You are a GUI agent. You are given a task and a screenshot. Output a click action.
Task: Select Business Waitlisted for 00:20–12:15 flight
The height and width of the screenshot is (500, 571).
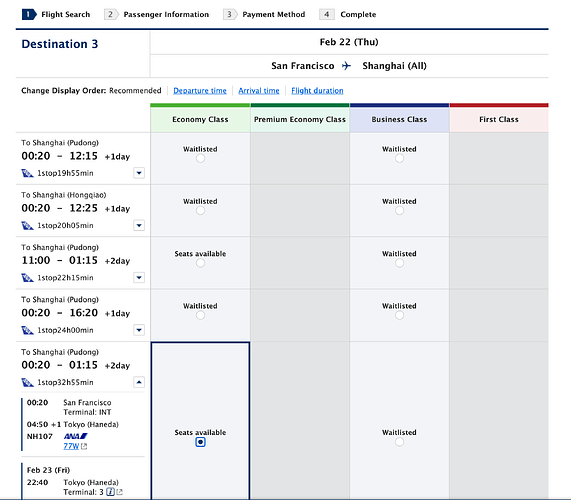coord(399,158)
